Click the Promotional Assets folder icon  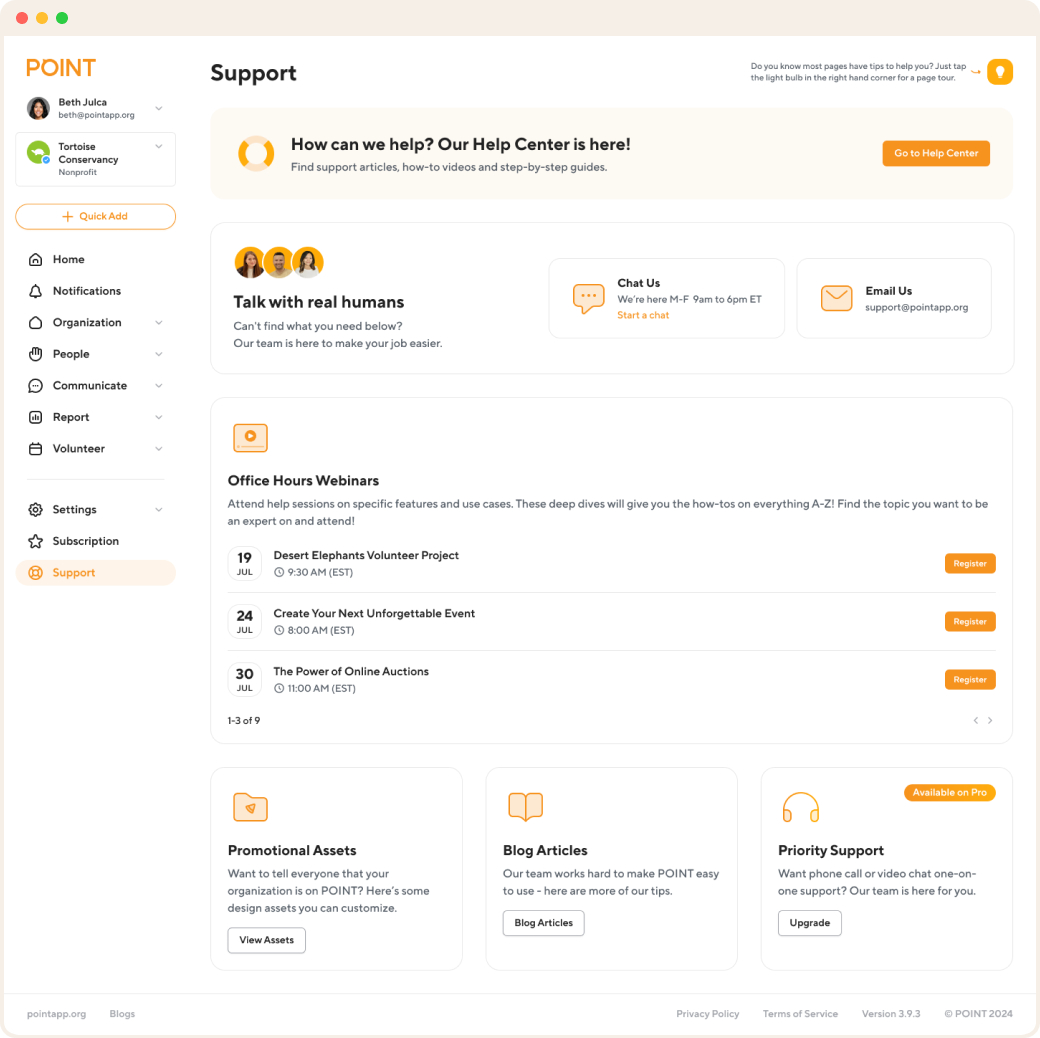click(250, 807)
